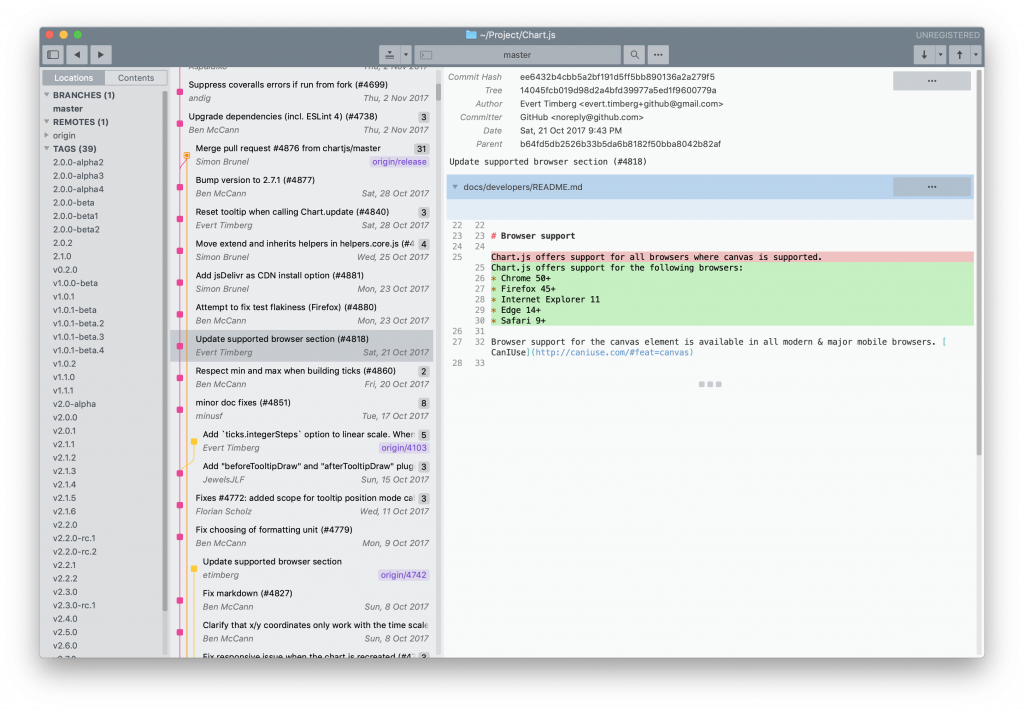
Task: Click the origin/4103 branch label
Action: 404,448
